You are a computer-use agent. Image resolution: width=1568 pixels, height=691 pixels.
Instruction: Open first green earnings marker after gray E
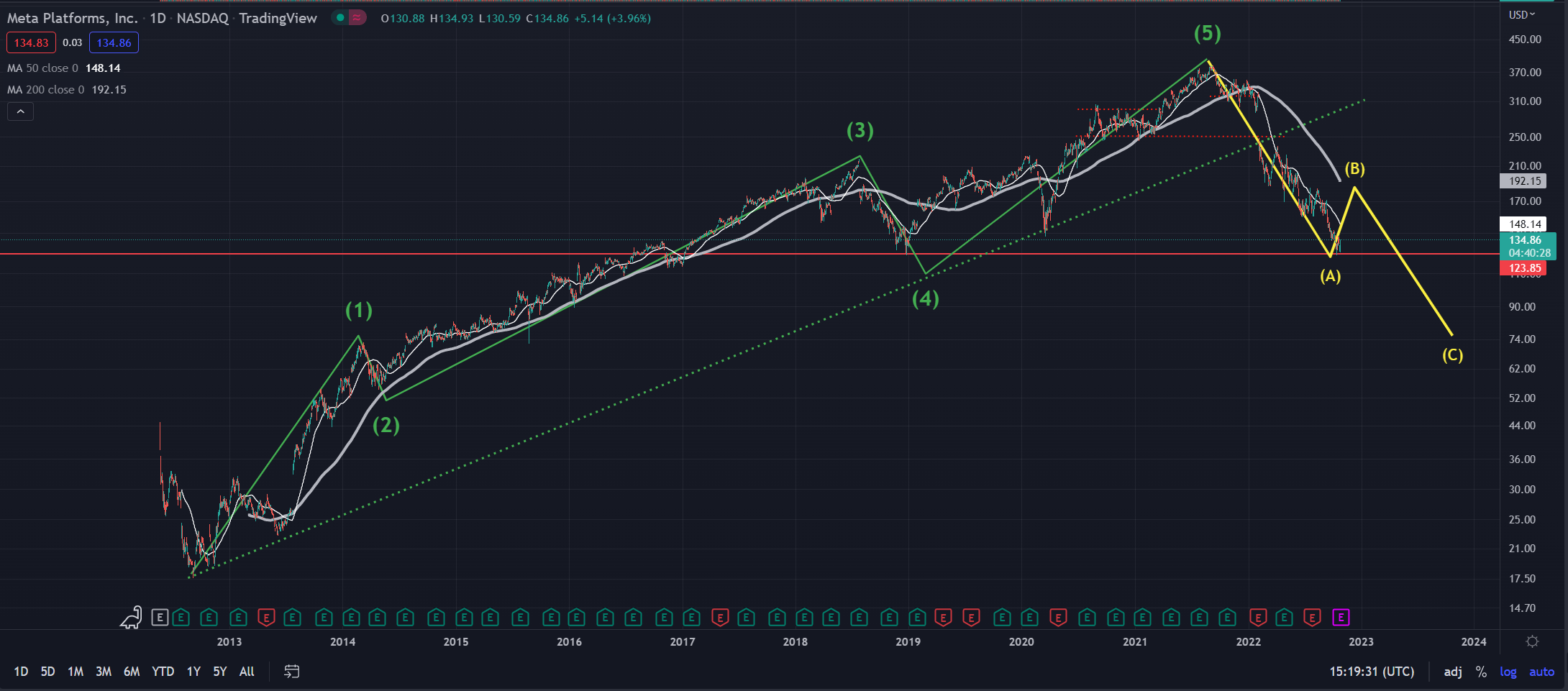(x=181, y=617)
